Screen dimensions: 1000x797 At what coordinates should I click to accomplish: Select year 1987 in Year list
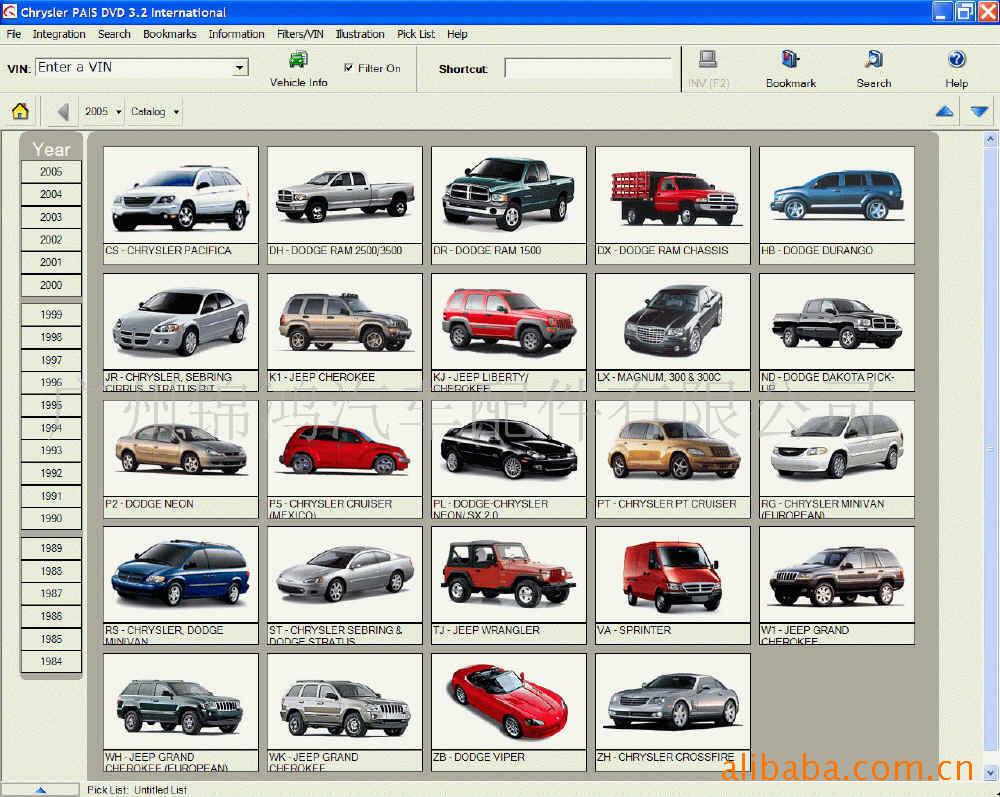coord(51,594)
